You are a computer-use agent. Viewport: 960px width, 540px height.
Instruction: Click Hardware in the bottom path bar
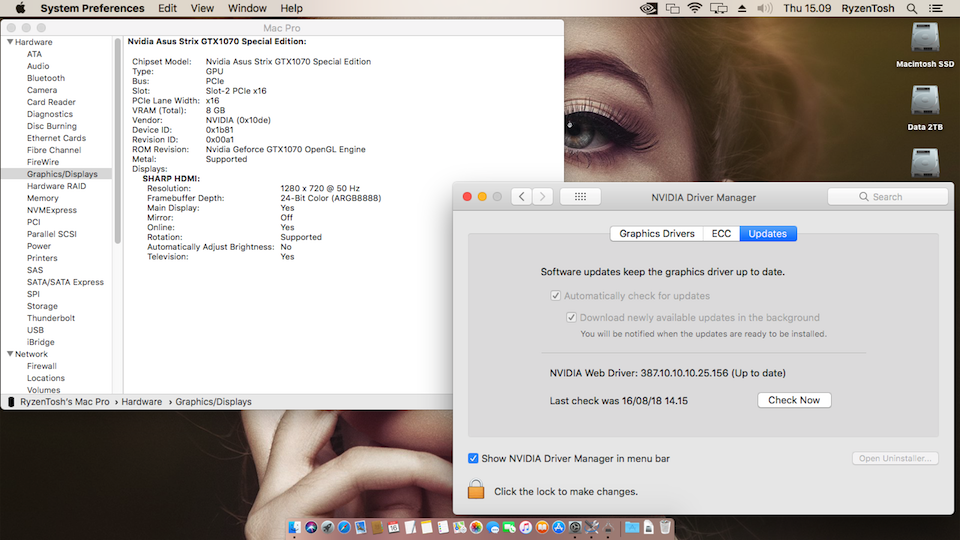(x=141, y=402)
